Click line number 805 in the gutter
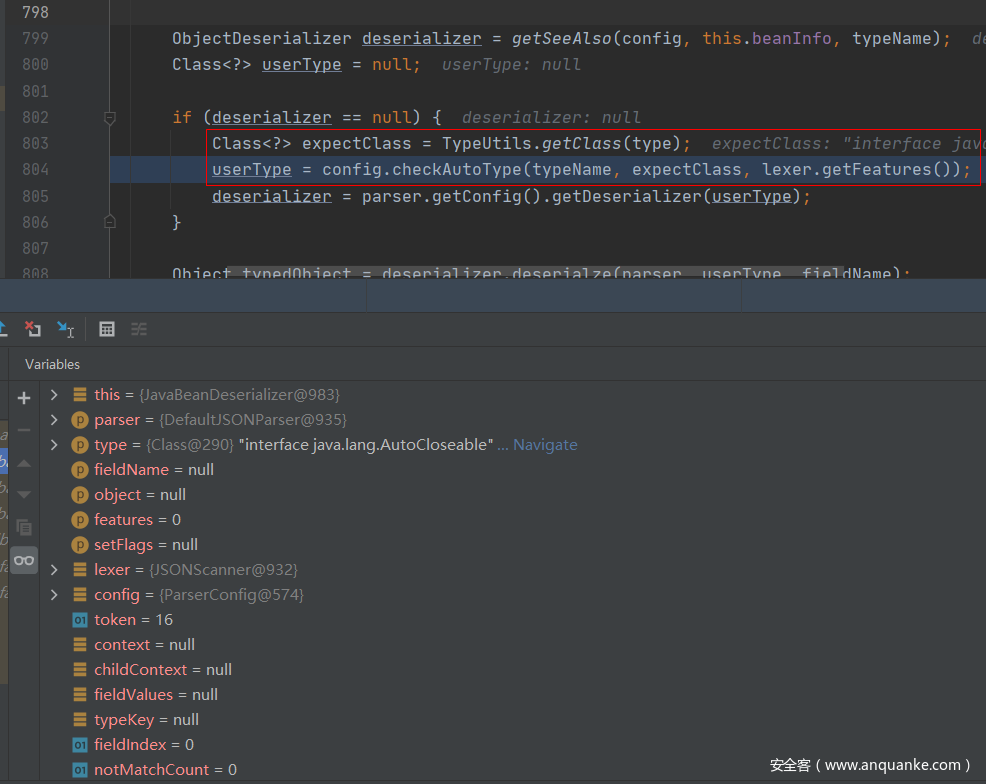 [35, 196]
